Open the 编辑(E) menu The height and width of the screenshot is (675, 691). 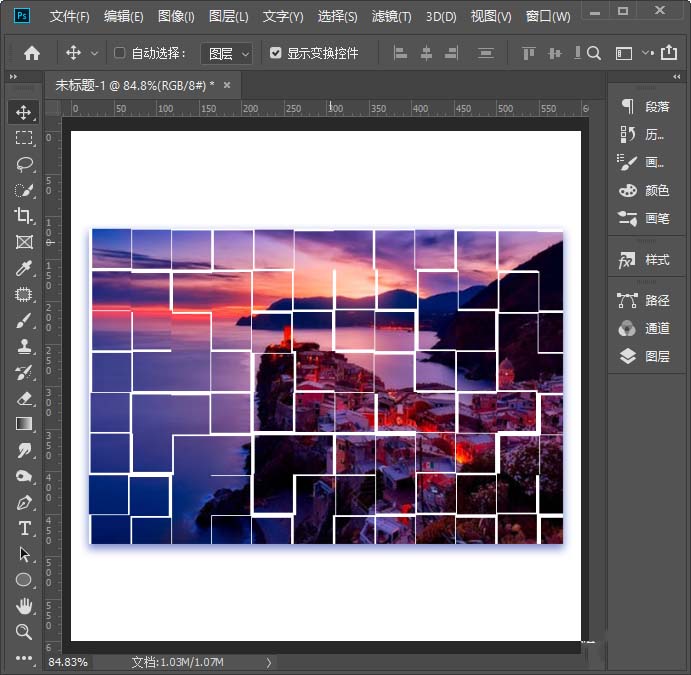tap(124, 16)
